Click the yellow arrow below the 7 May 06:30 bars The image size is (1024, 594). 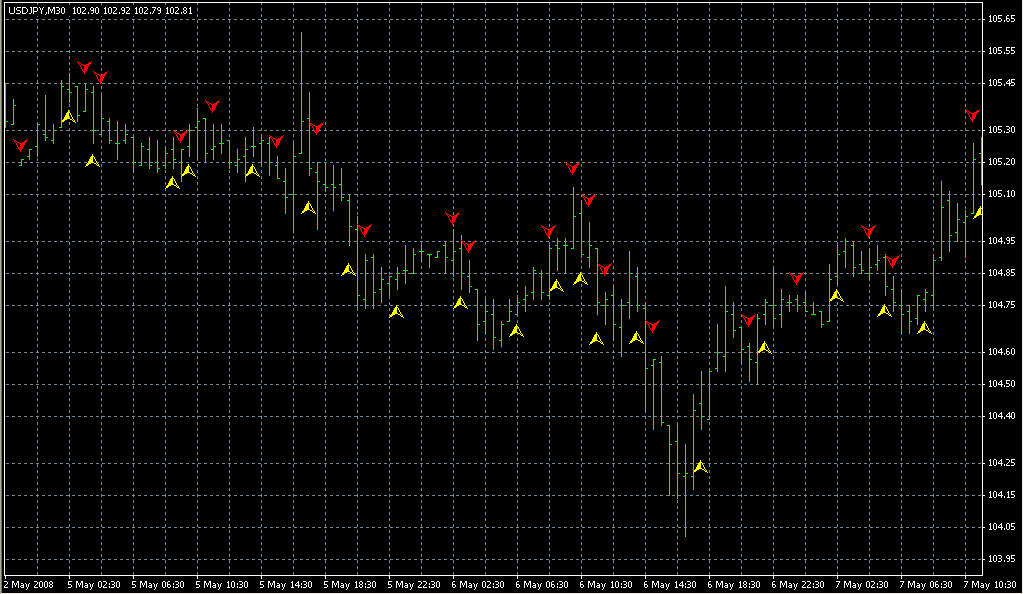(x=924, y=327)
